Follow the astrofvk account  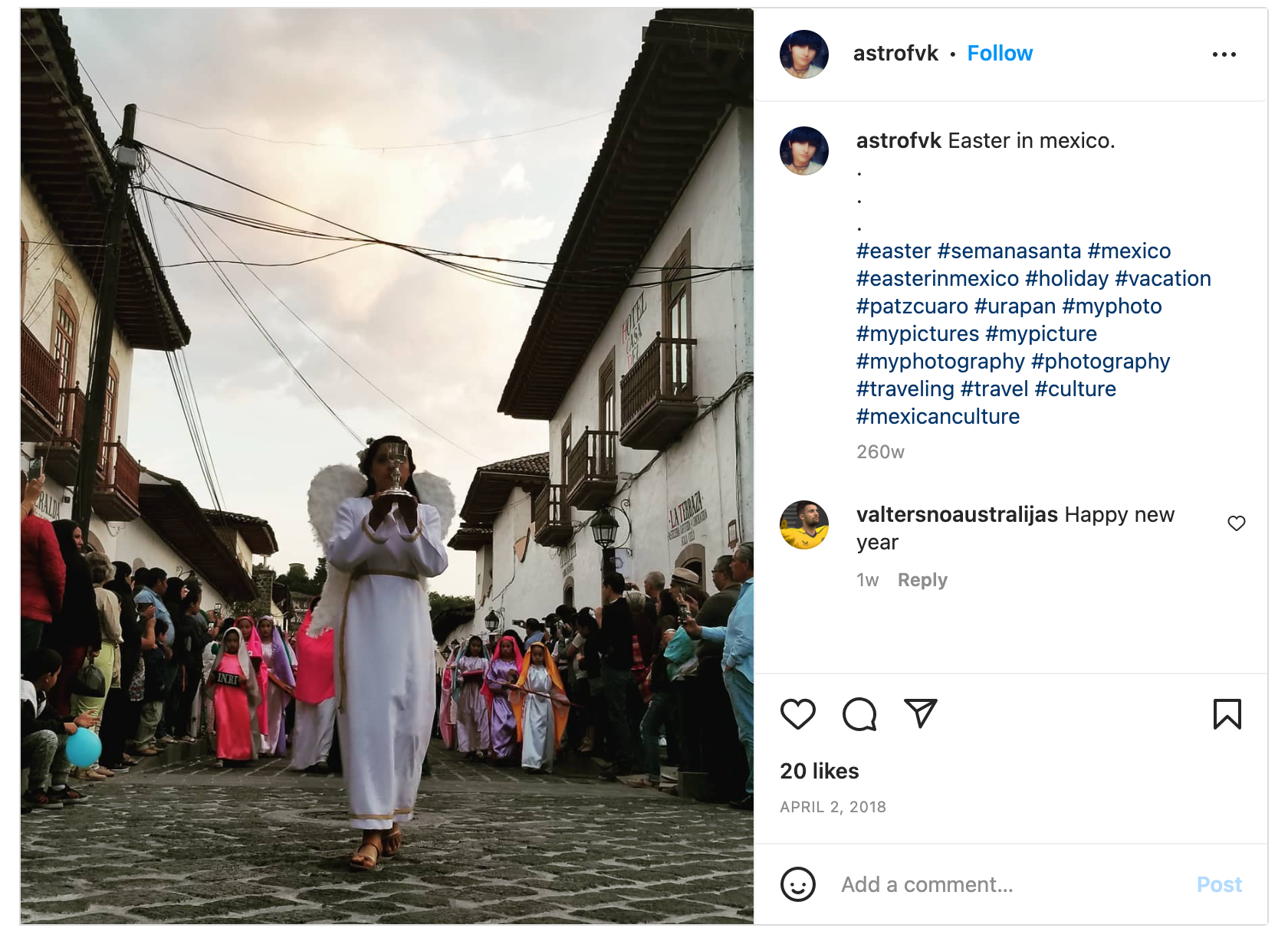click(x=1000, y=54)
